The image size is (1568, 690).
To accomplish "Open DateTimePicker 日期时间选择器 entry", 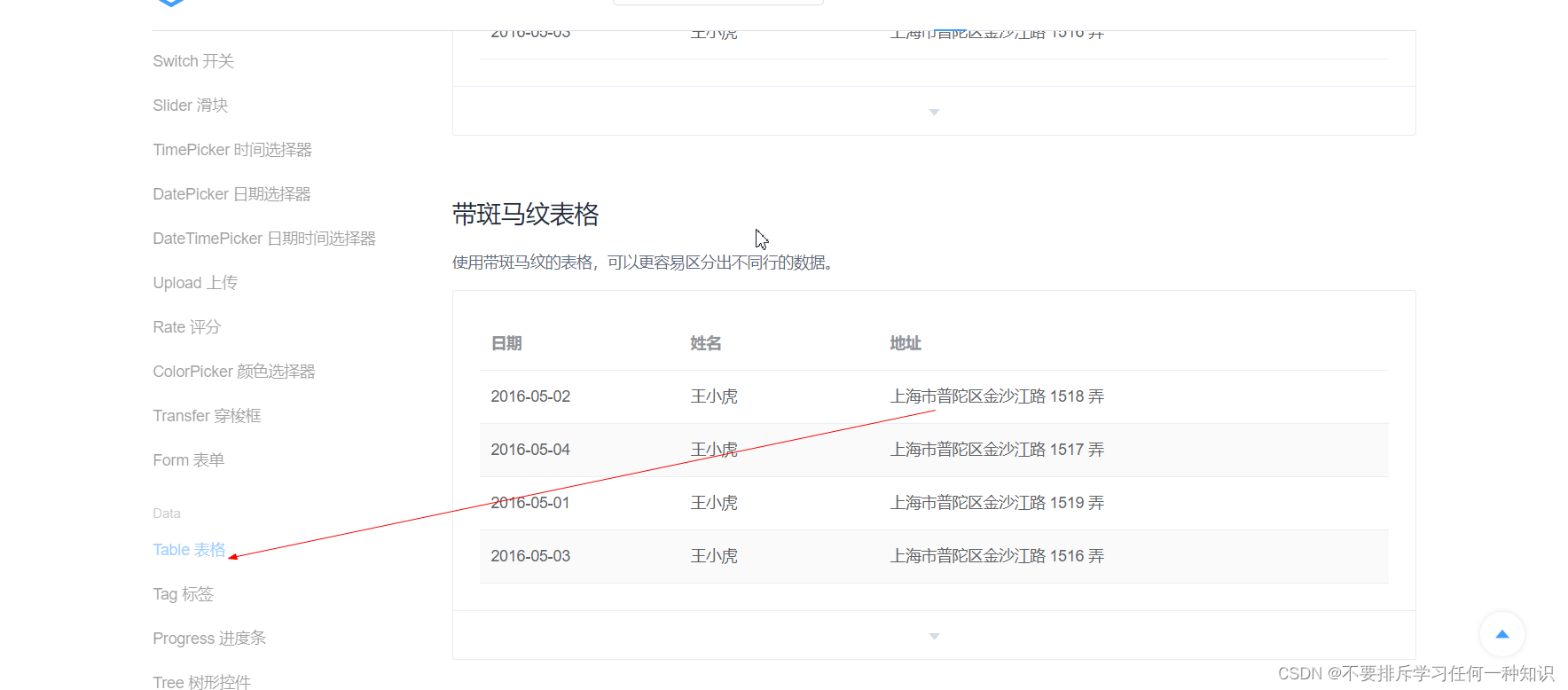I will [264, 239].
